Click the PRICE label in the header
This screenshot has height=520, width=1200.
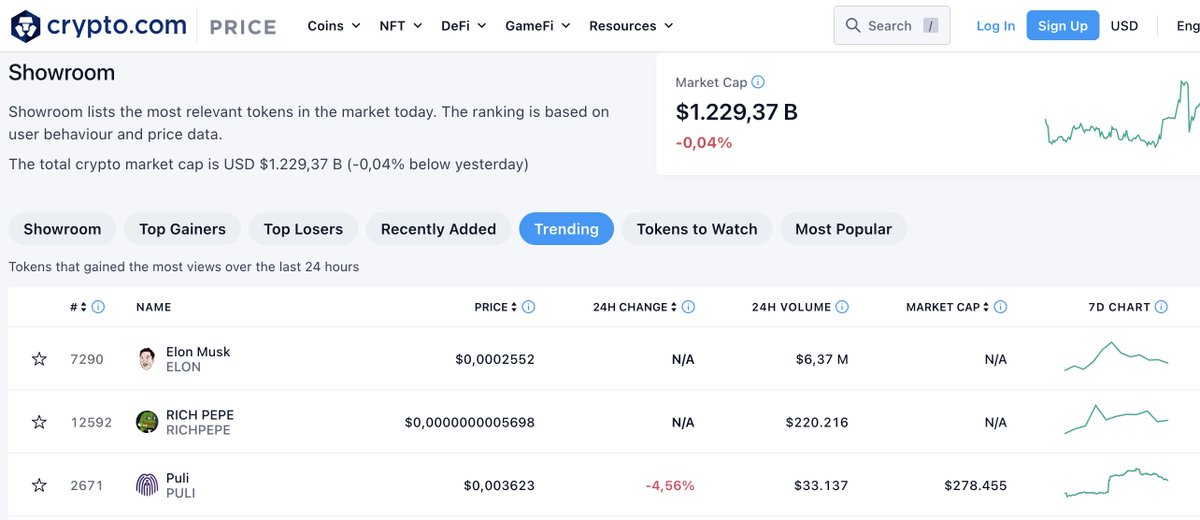pos(242,27)
